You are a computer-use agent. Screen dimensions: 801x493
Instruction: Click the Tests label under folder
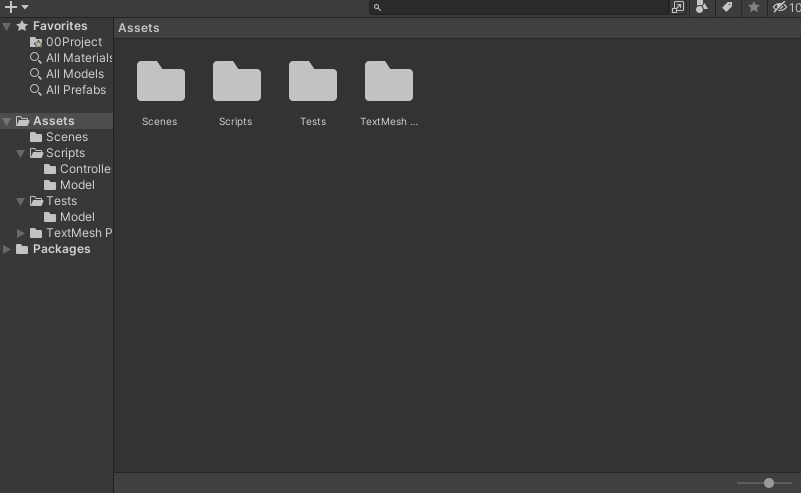coord(313,122)
